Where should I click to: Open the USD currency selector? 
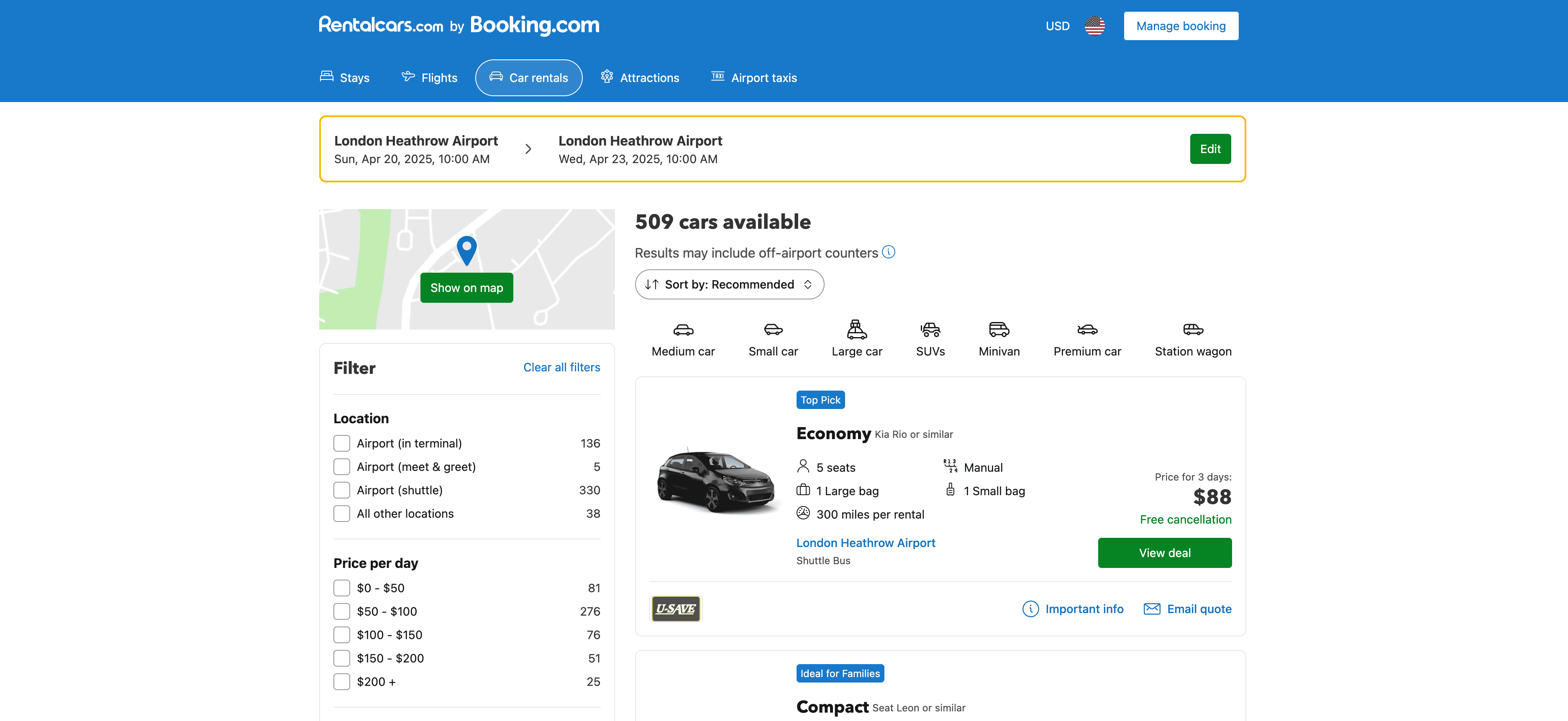point(1057,26)
